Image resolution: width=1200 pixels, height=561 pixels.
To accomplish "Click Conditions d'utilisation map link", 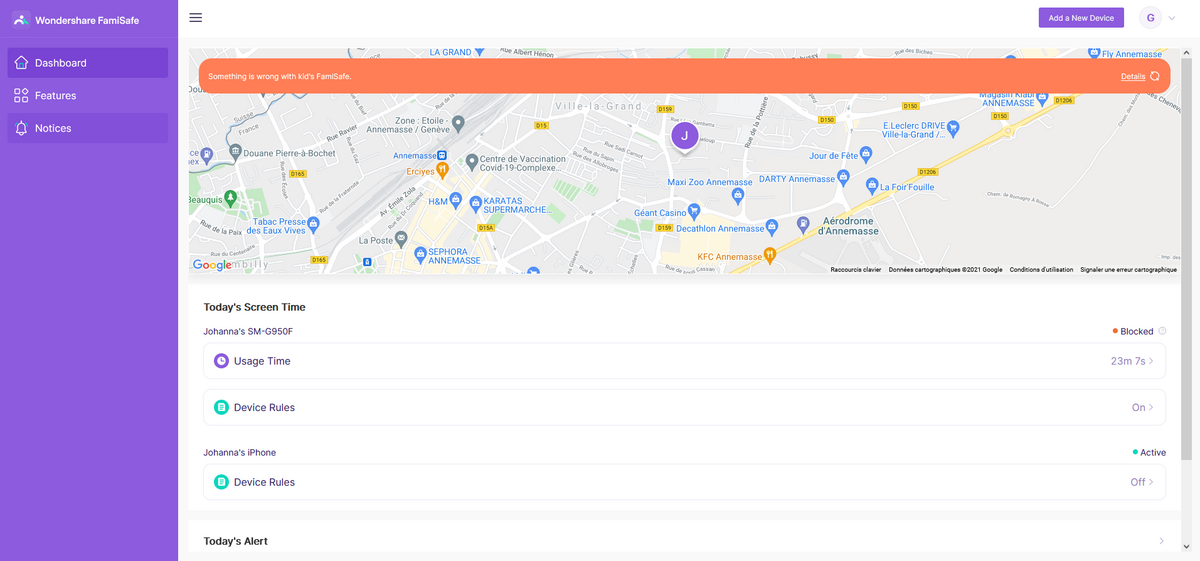I will pos(1040,270).
